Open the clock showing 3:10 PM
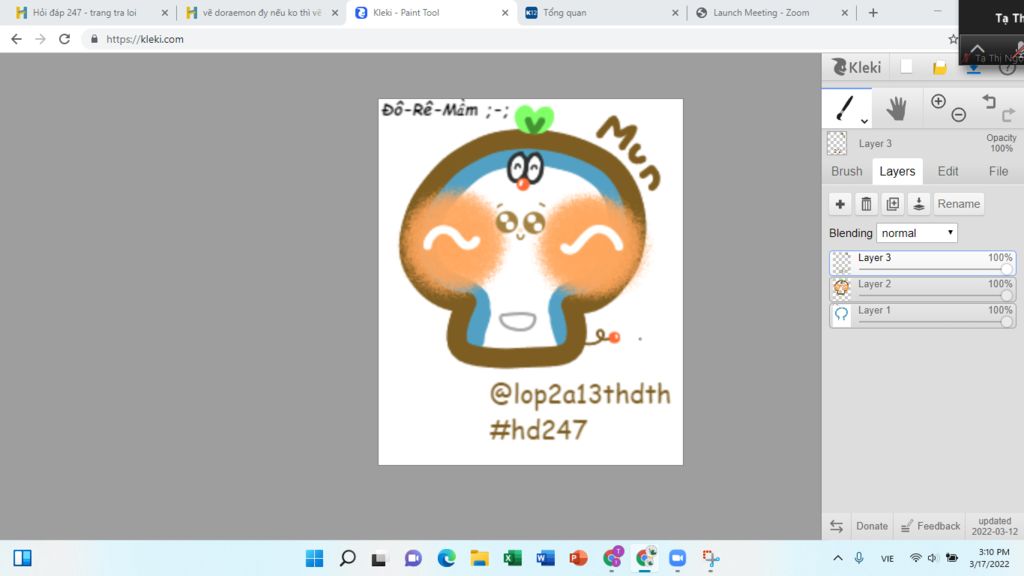The width and height of the screenshot is (1024, 576). coord(989,558)
